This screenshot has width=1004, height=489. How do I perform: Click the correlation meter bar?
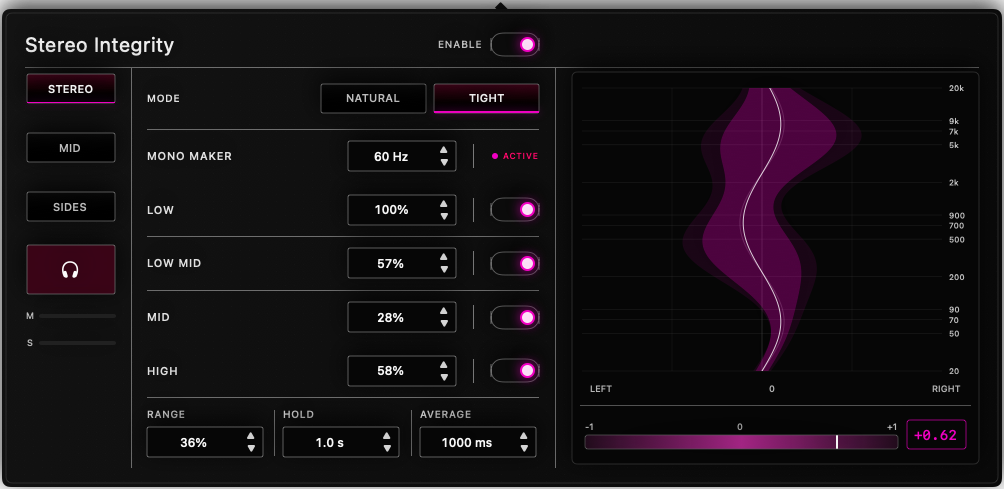741,442
